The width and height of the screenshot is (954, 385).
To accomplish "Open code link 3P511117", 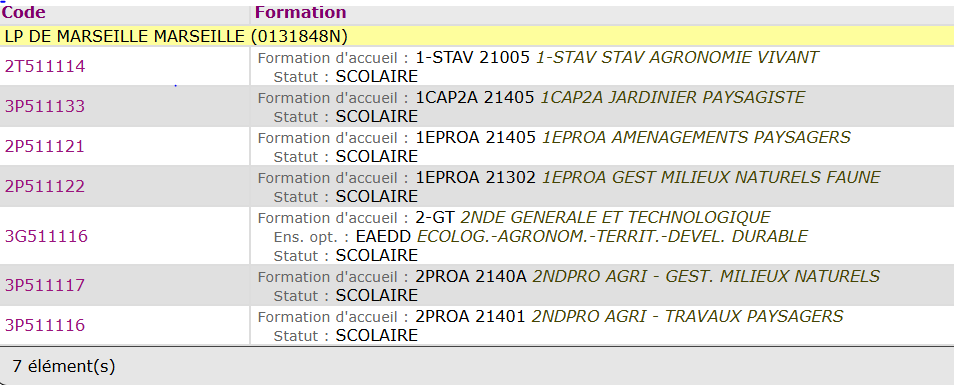I will coord(44,285).
